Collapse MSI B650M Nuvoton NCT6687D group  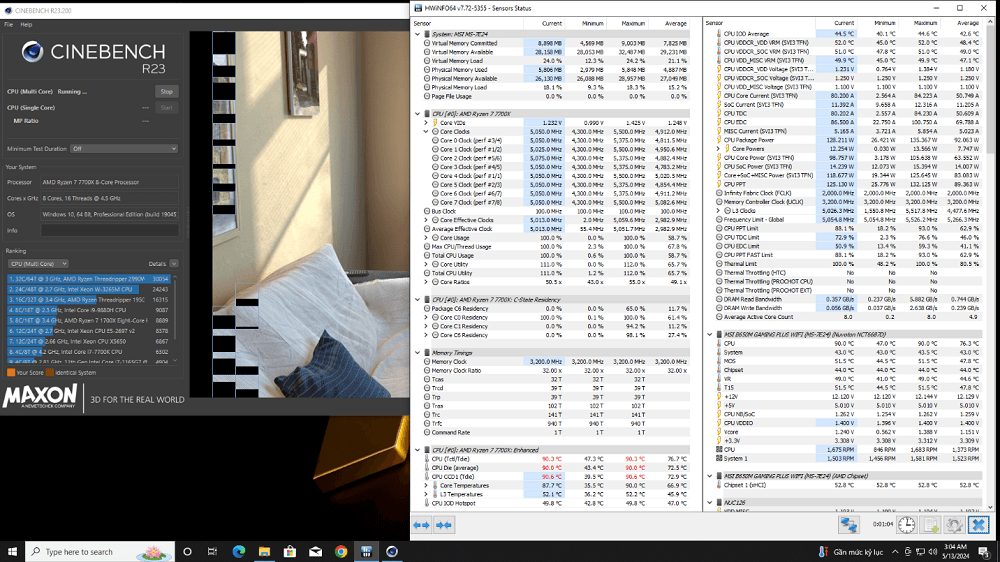[710, 334]
